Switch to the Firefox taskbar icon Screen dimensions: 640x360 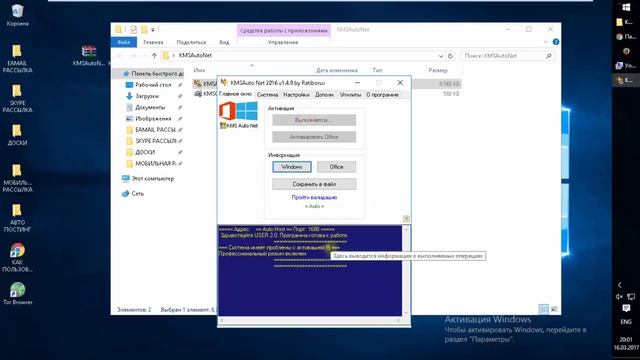point(627,51)
